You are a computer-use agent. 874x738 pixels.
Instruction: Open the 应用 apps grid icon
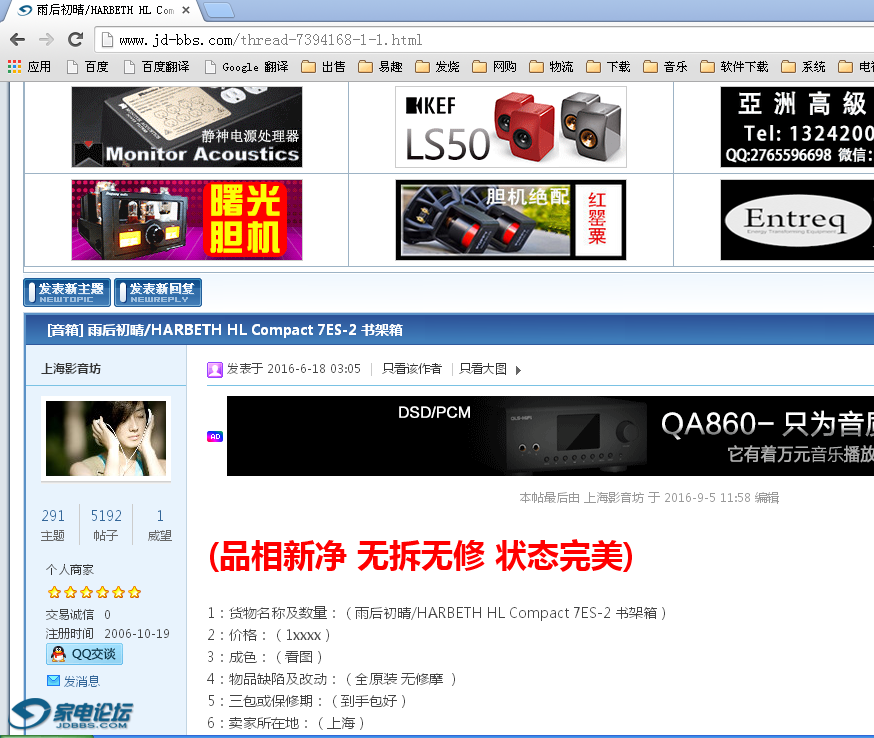click(14, 67)
